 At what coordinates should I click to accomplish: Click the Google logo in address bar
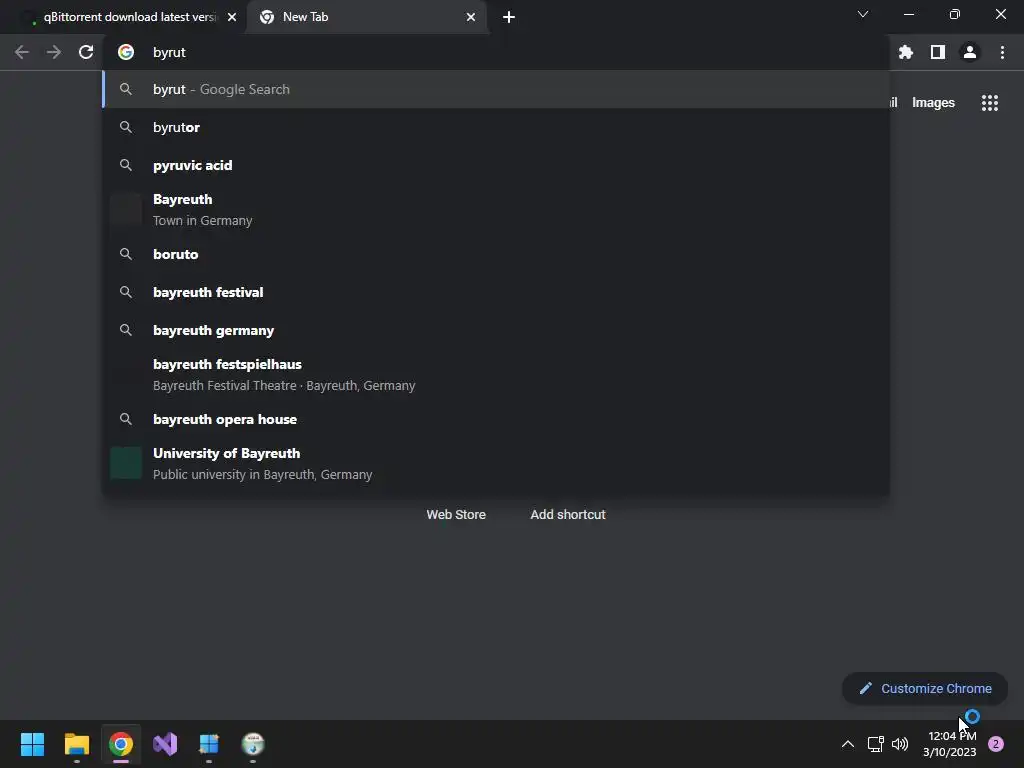click(126, 52)
